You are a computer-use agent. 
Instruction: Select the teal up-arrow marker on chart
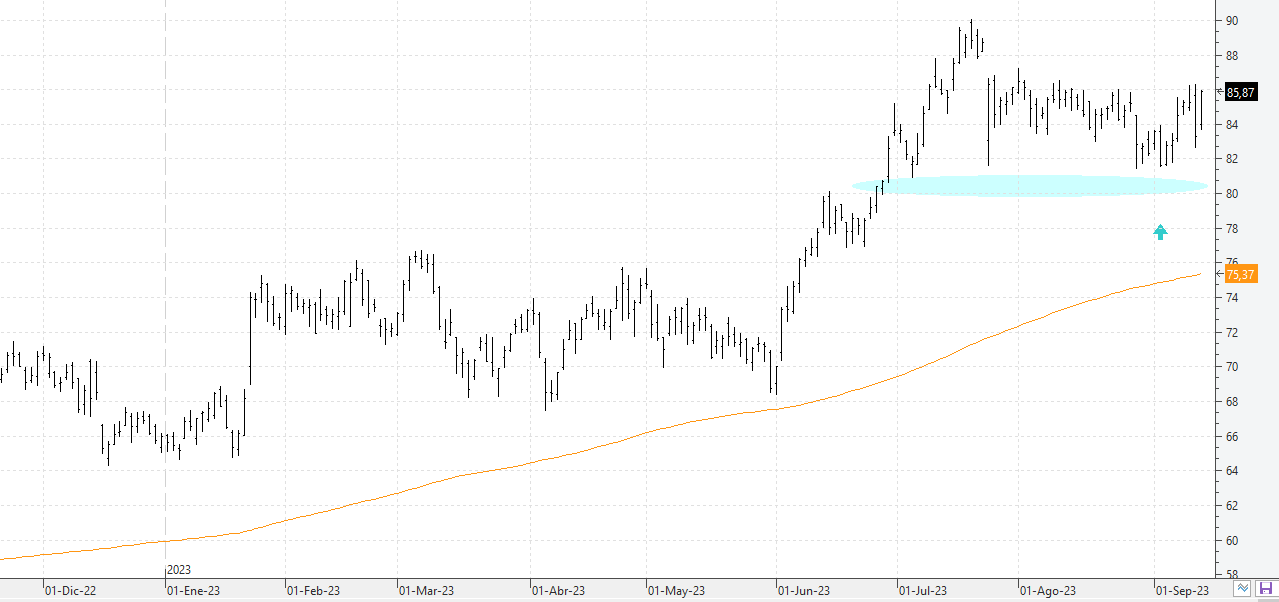(1160, 232)
